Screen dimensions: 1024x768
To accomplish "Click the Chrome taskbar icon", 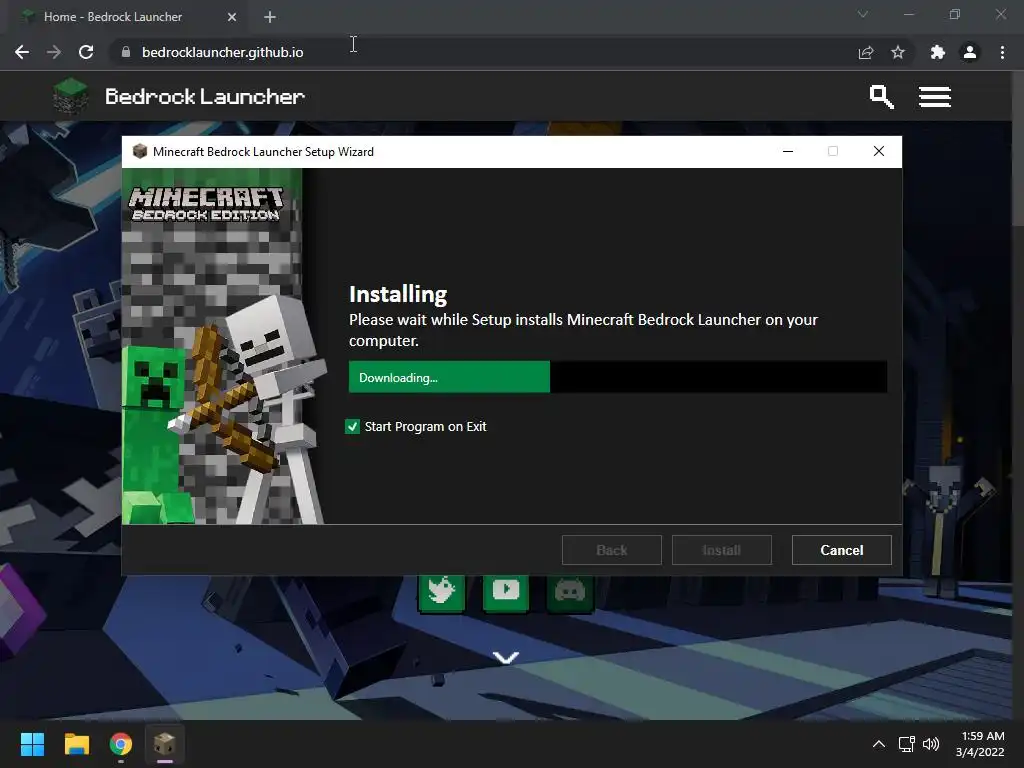I will click(121, 744).
